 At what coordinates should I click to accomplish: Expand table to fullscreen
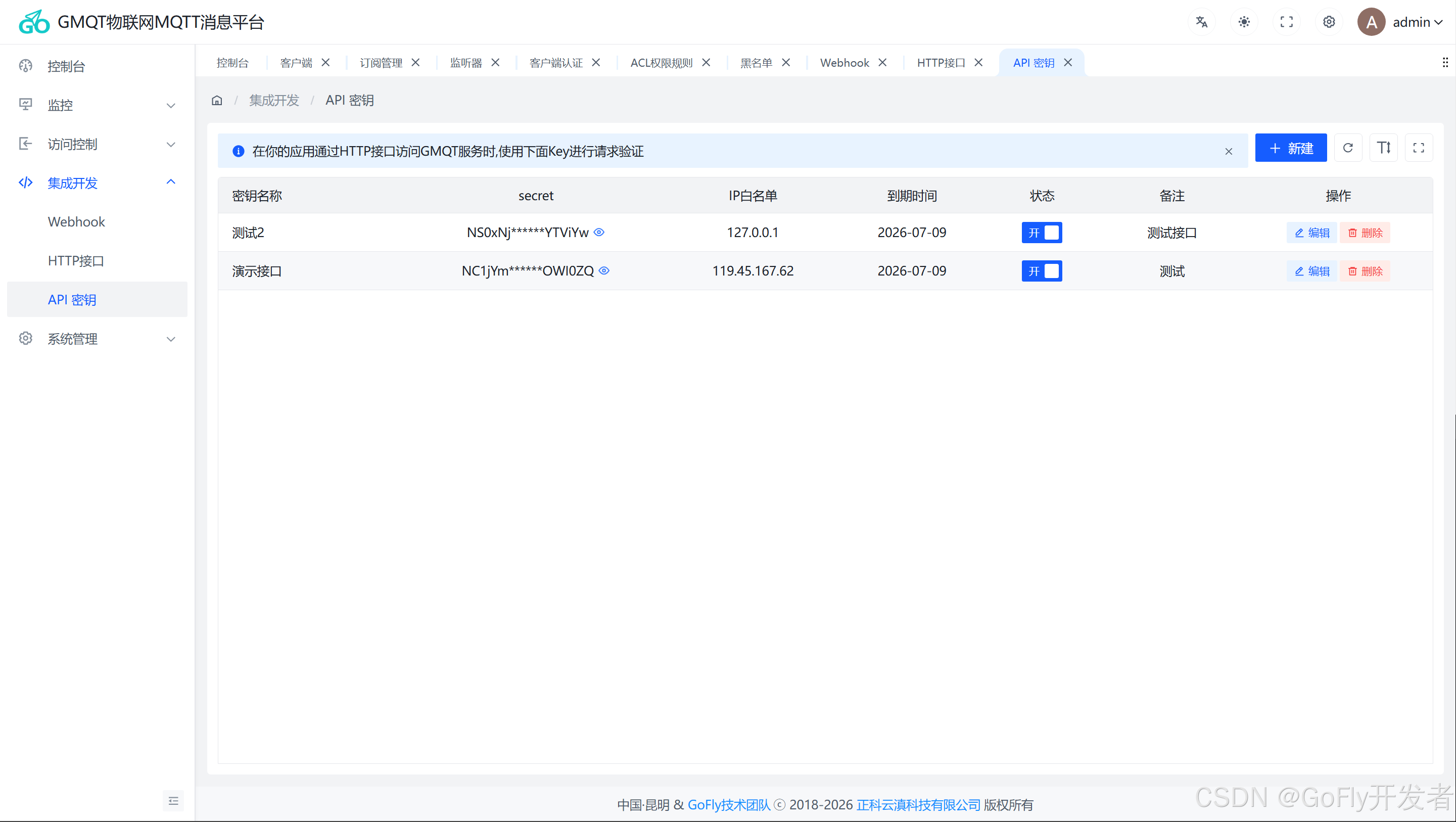tap(1419, 148)
